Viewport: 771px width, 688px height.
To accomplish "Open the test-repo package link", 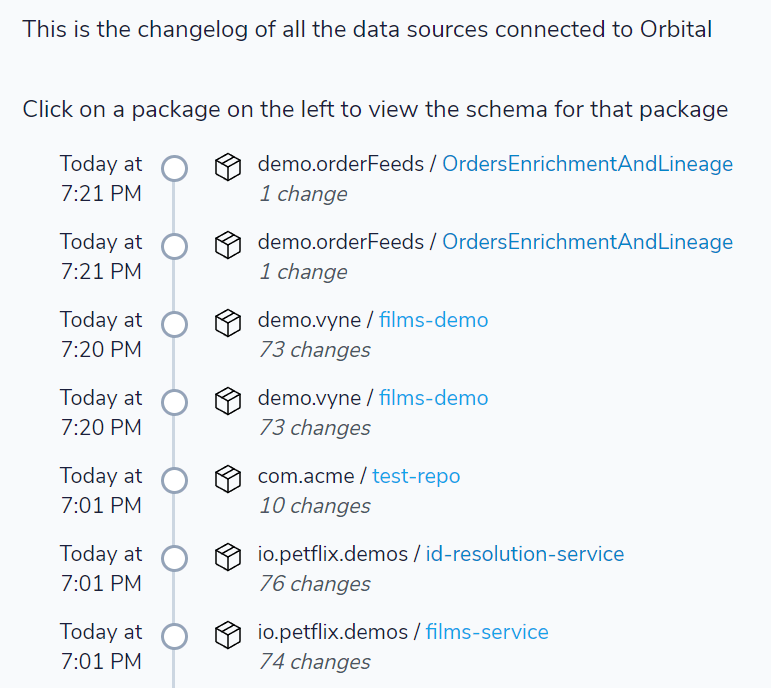I will click(x=416, y=476).
